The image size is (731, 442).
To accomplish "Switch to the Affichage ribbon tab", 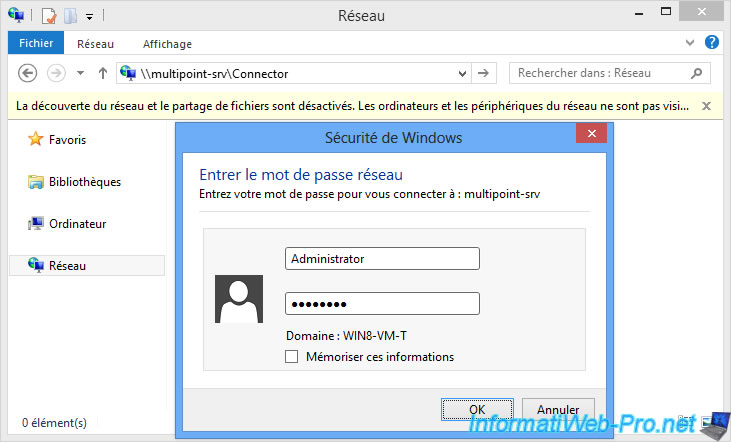I will (x=167, y=44).
